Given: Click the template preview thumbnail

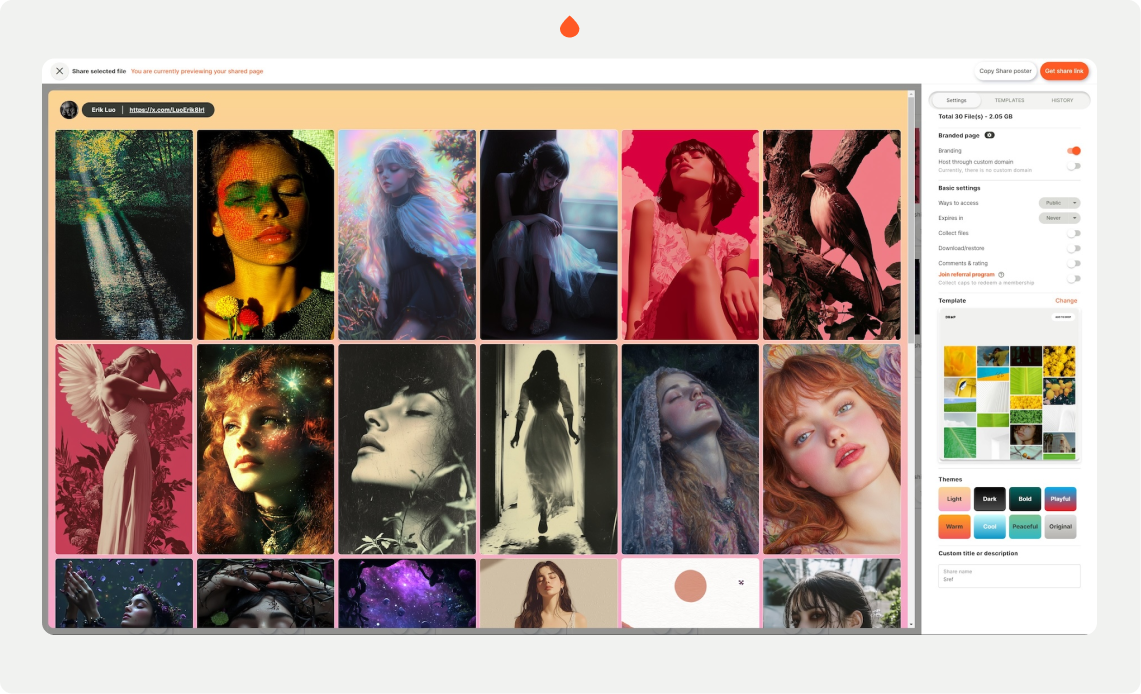Looking at the screenshot, I should click(x=1009, y=385).
